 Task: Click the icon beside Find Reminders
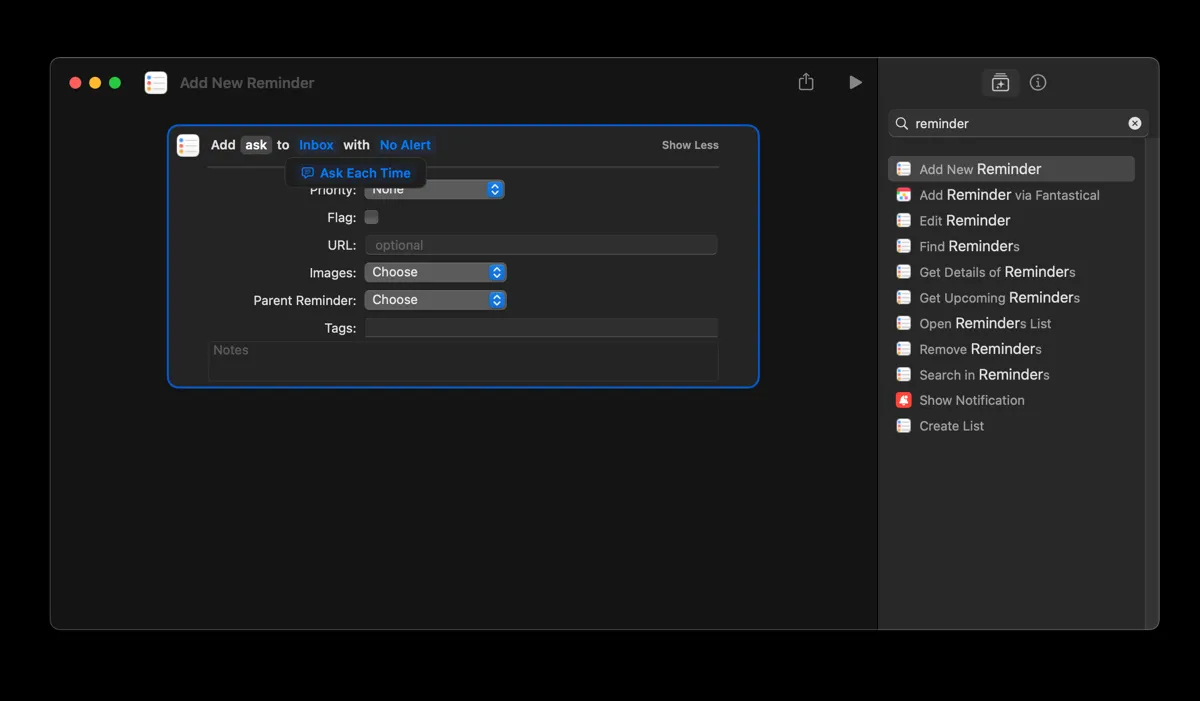tap(903, 246)
